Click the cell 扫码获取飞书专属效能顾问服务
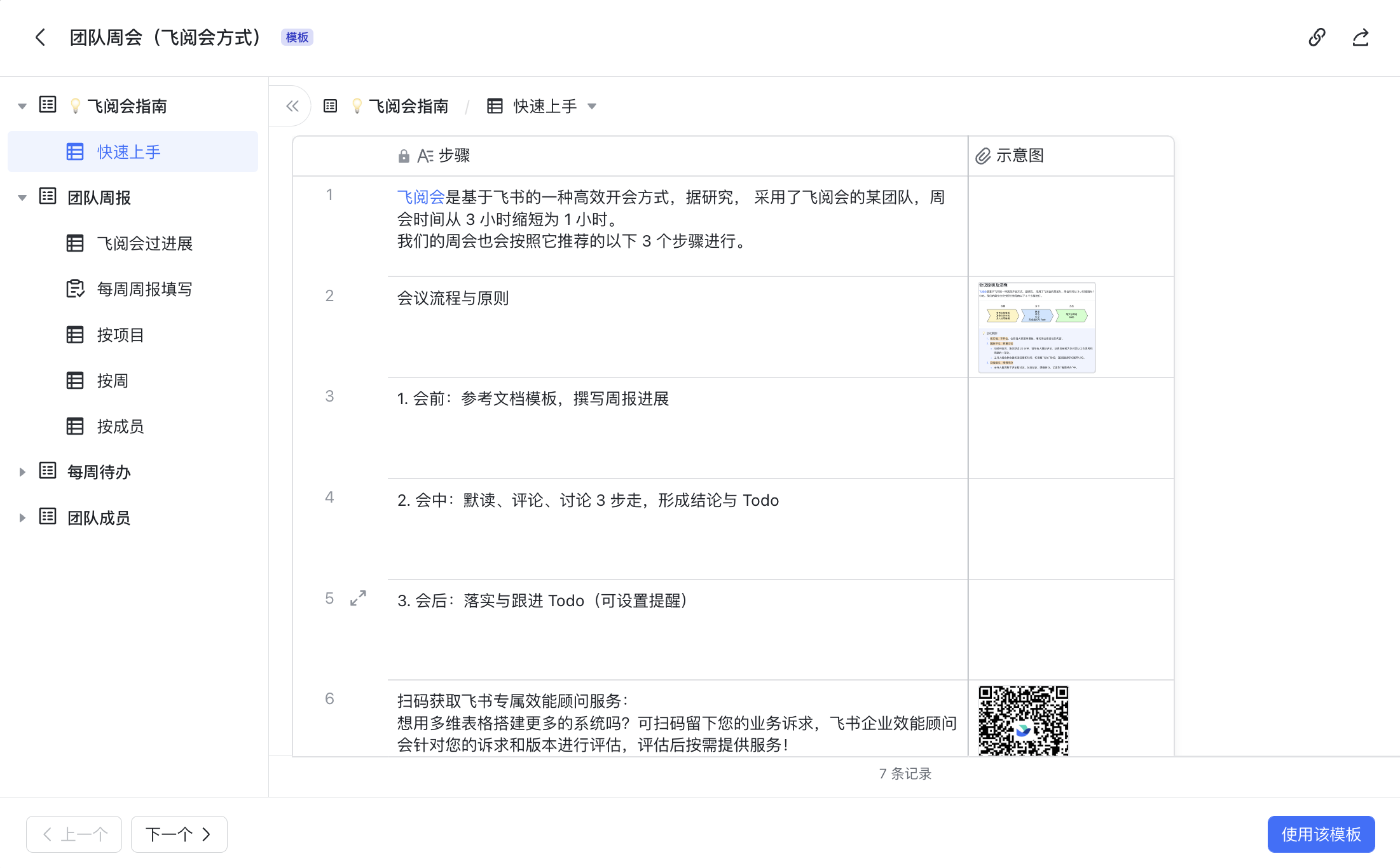This screenshot has width=1400, height=868. click(x=678, y=719)
